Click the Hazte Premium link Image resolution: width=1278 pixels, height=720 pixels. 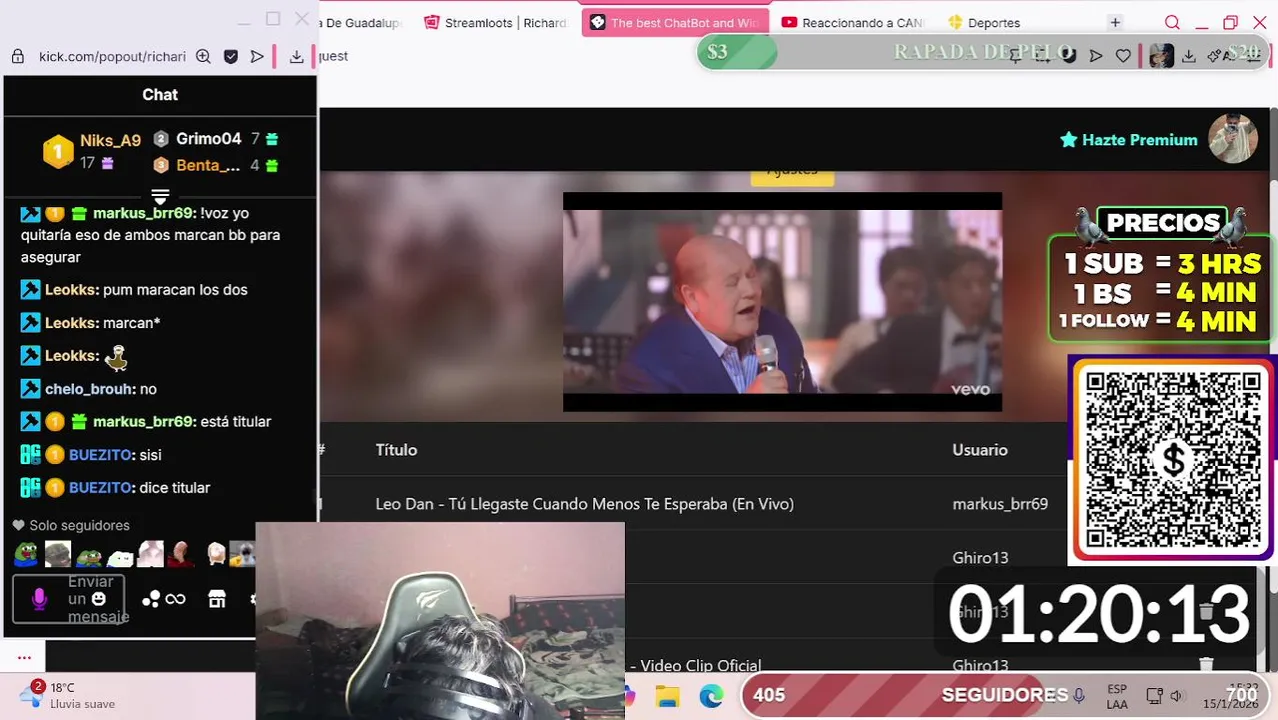[1128, 140]
